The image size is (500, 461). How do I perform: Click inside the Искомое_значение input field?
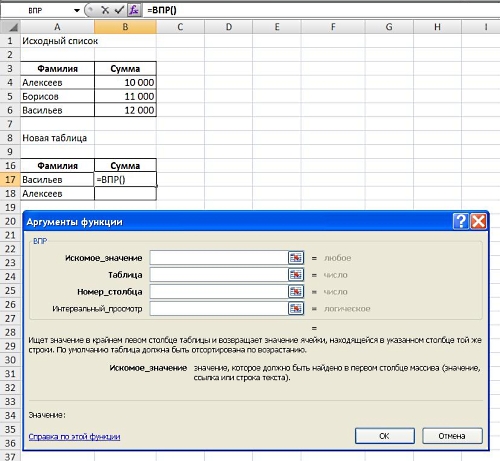click(x=219, y=258)
